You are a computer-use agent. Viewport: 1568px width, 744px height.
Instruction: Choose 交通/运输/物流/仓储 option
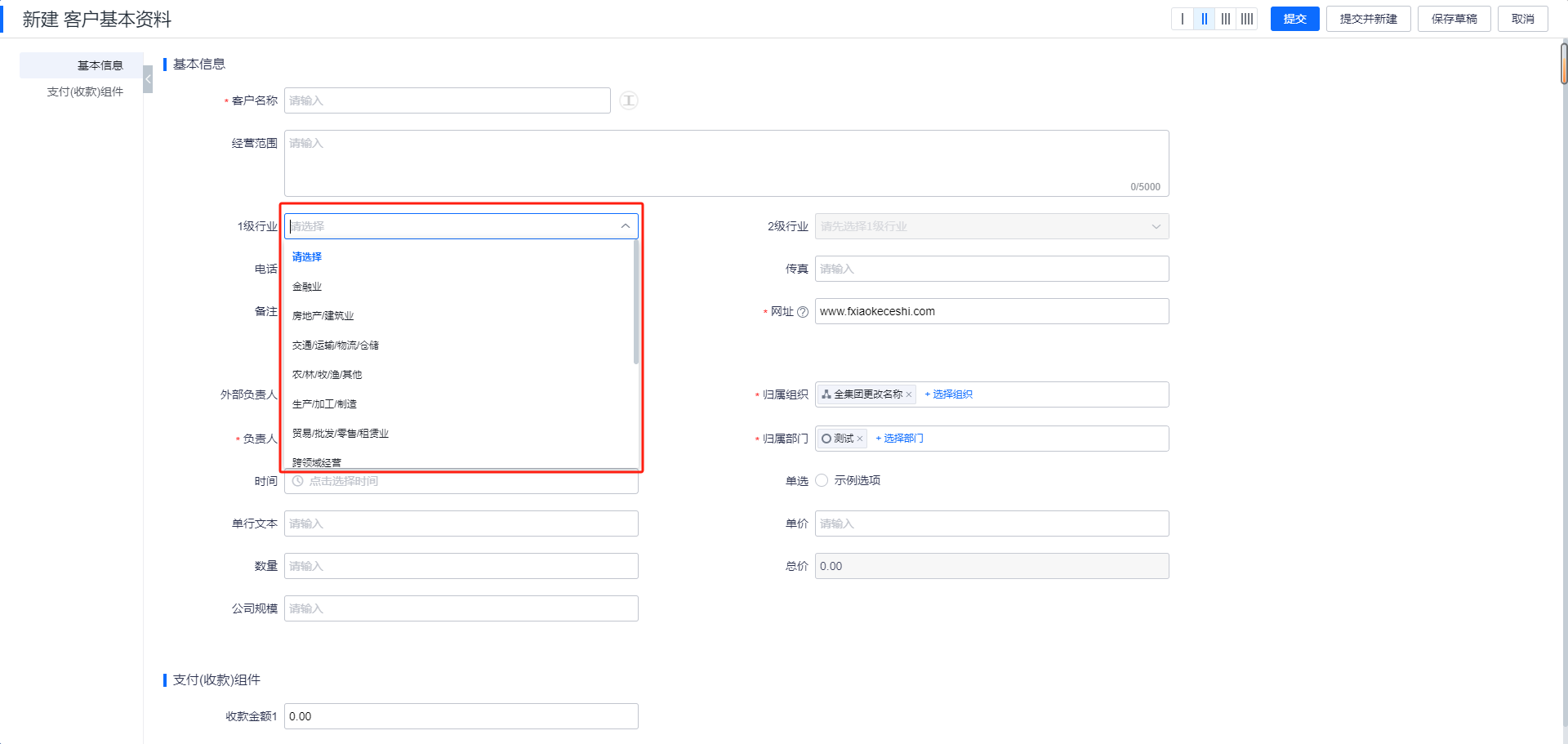coord(461,345)
